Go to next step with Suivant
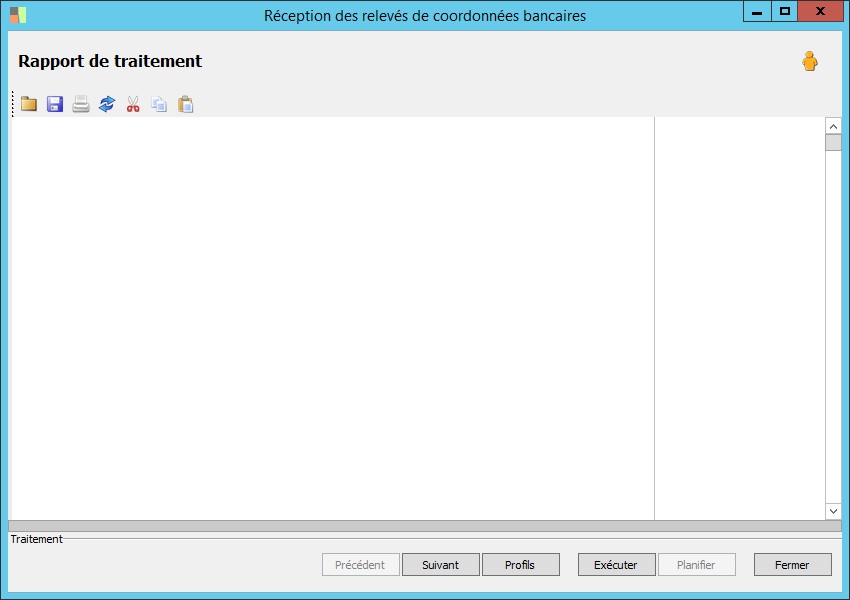The width and height of the screenshot is (850, 600). pyautogui.click(x=441, y=565)
